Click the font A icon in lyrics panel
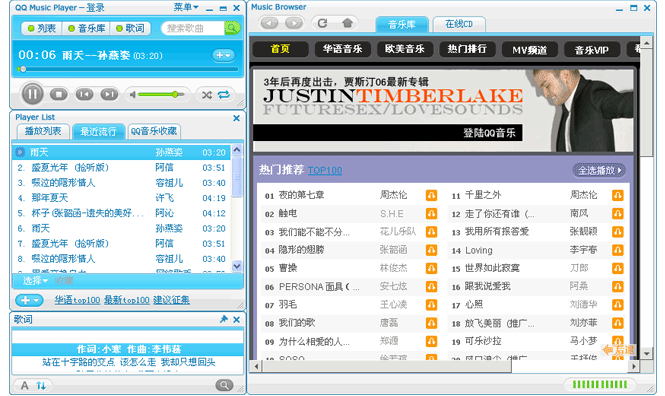665x396 pixels. click(25, 385)
